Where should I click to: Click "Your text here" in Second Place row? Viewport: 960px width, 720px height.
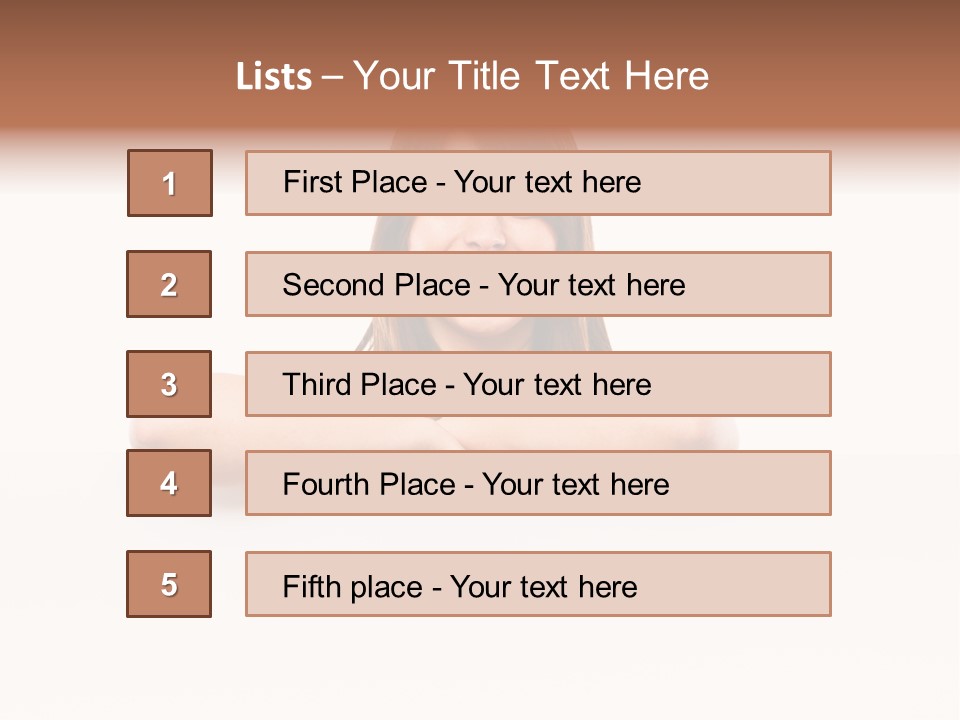tap(591, 285)
